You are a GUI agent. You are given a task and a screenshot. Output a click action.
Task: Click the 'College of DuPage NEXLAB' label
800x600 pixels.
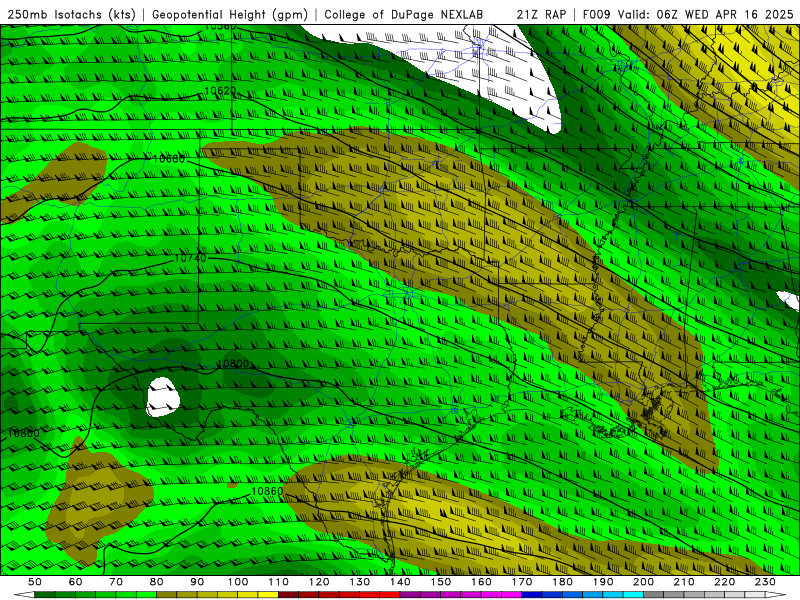403,14
